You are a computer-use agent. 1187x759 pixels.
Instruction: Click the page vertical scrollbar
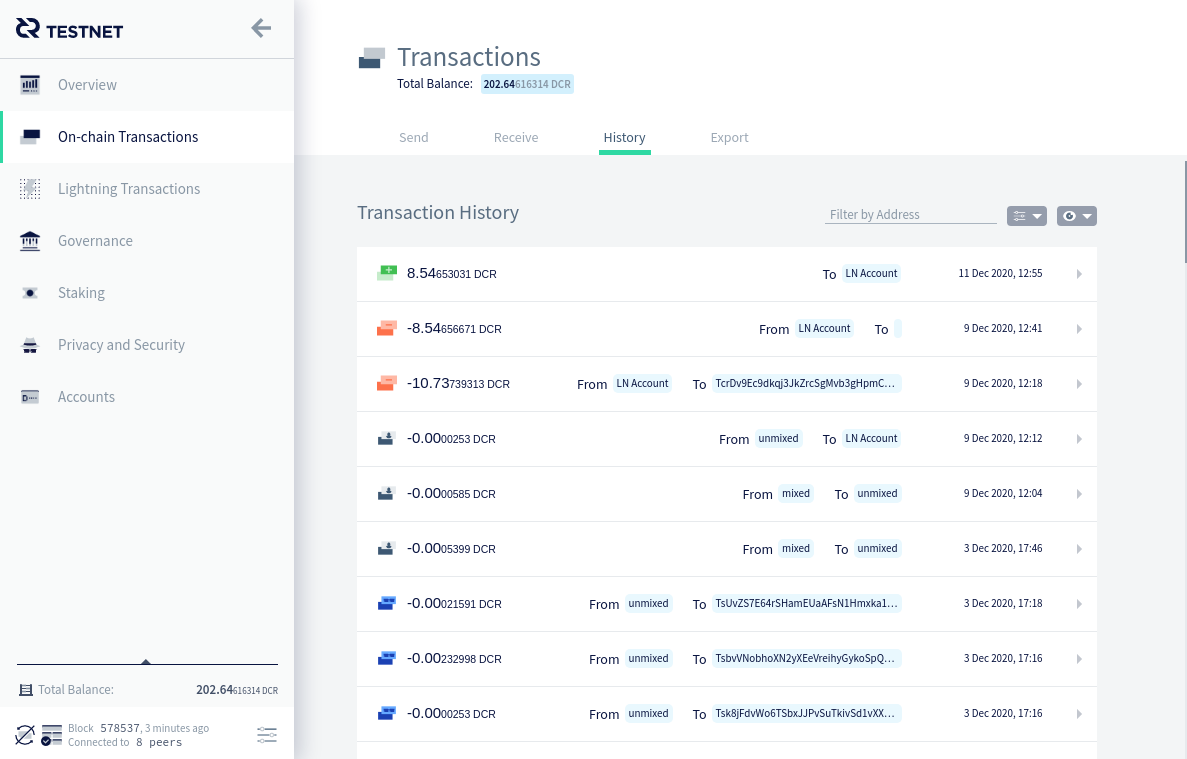point(1185,212)
